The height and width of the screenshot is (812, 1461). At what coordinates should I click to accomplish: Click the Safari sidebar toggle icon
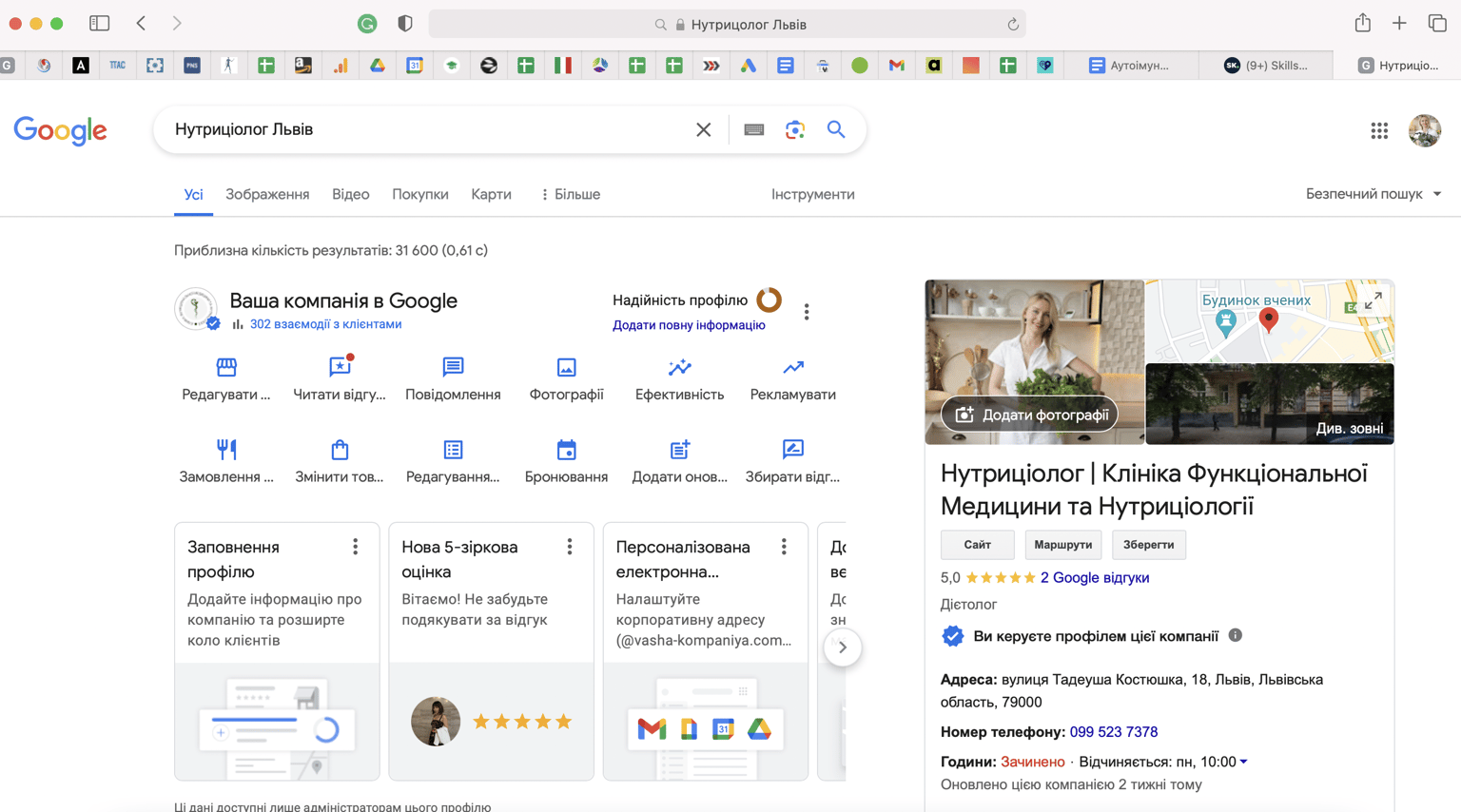pyautogui.click(x=99, y=24)
